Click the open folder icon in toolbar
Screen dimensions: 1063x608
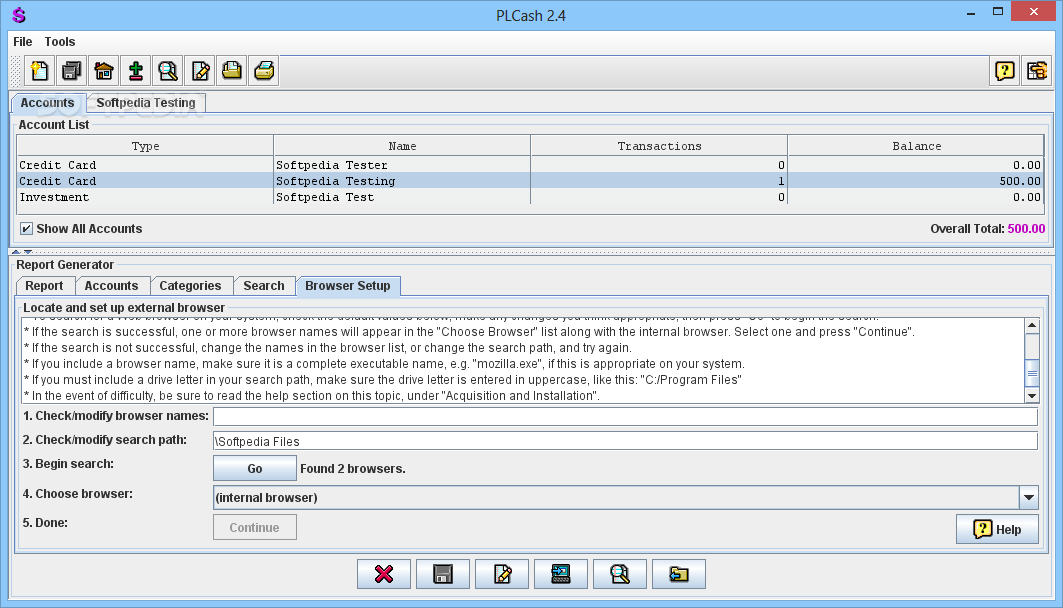[232, 70]
